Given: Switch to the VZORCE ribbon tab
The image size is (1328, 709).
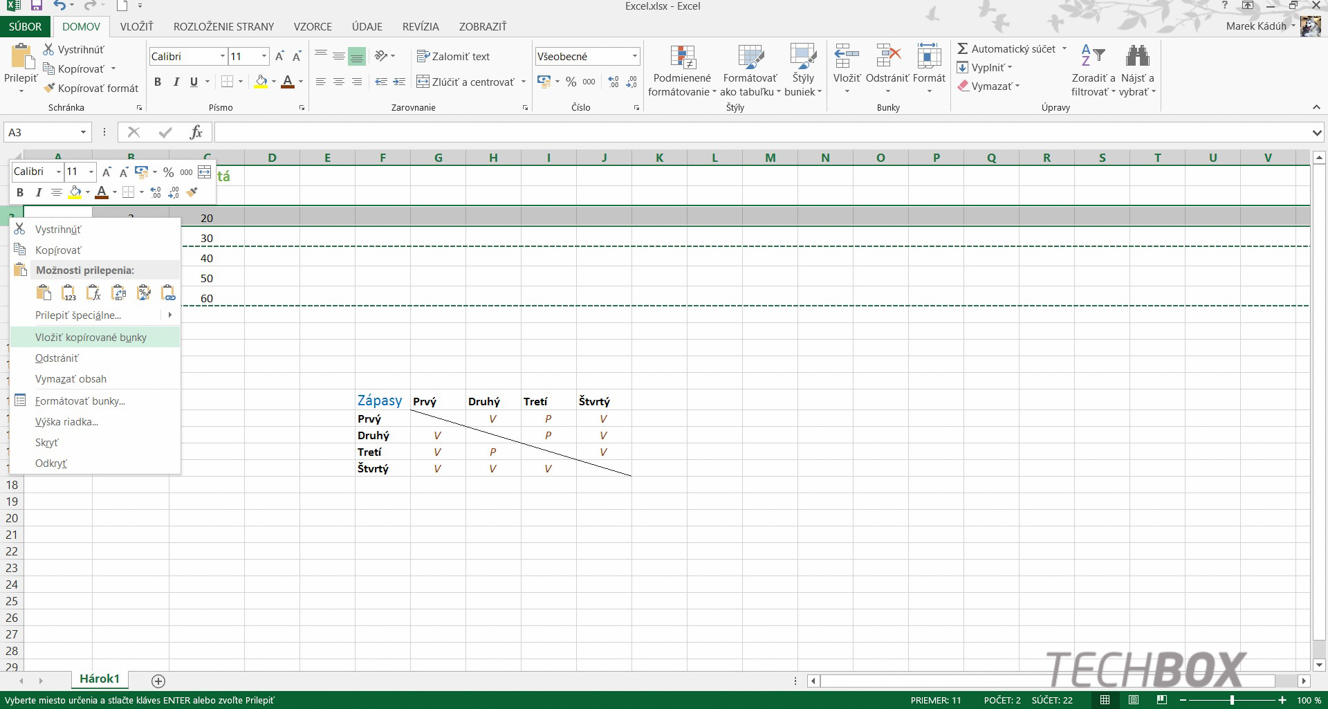Looking at the screenshot, I should pos(312,27).
